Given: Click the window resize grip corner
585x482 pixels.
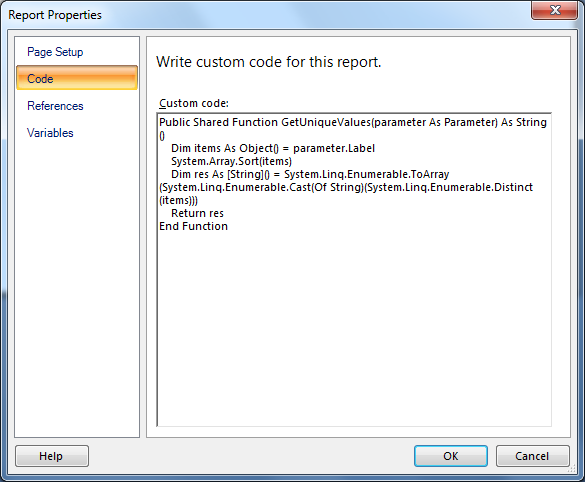Looking at the screenshot, I should click(571, 470).
